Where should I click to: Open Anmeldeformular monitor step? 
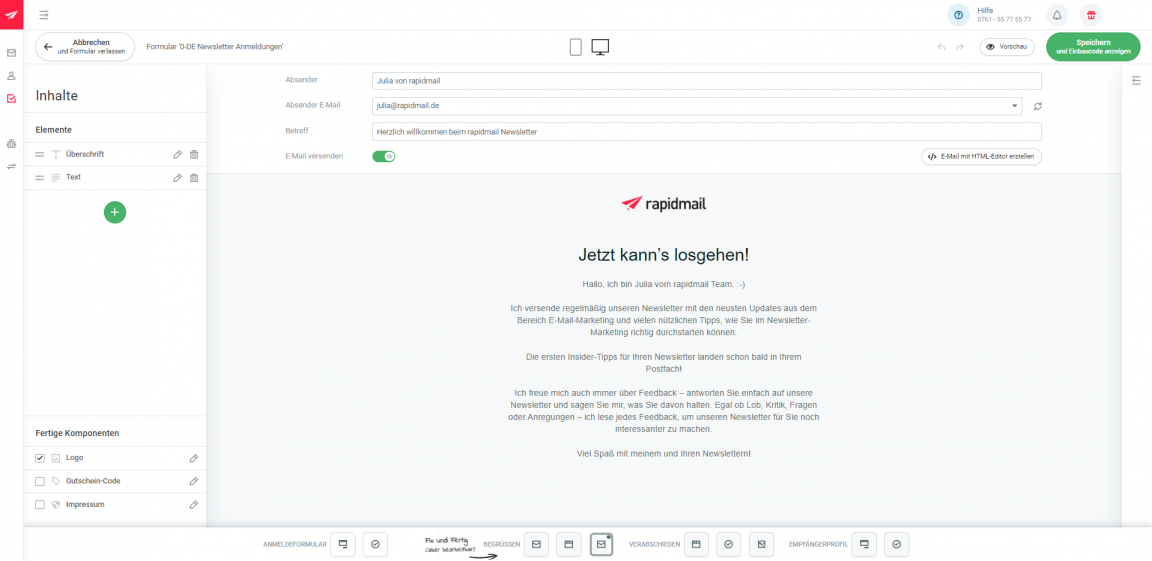click(x=342, y=544)
